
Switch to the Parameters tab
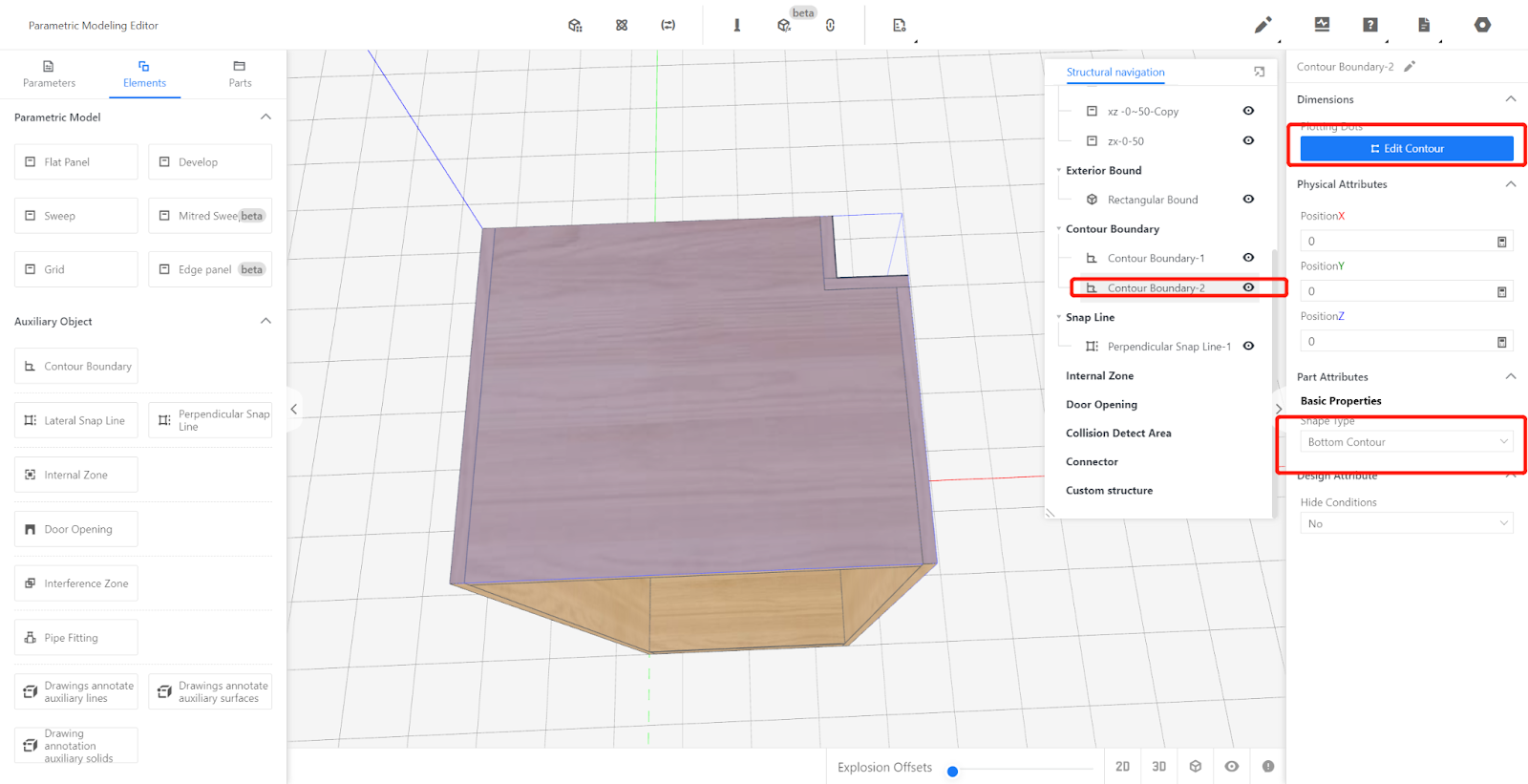[49, 74]
